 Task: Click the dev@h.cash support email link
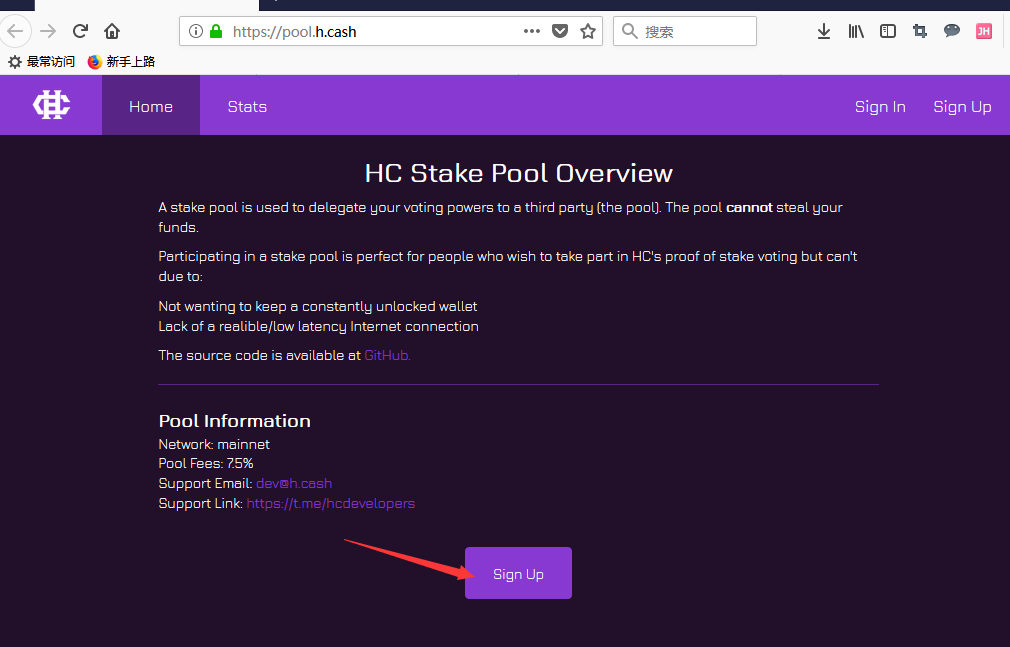(x=294, y=483)
